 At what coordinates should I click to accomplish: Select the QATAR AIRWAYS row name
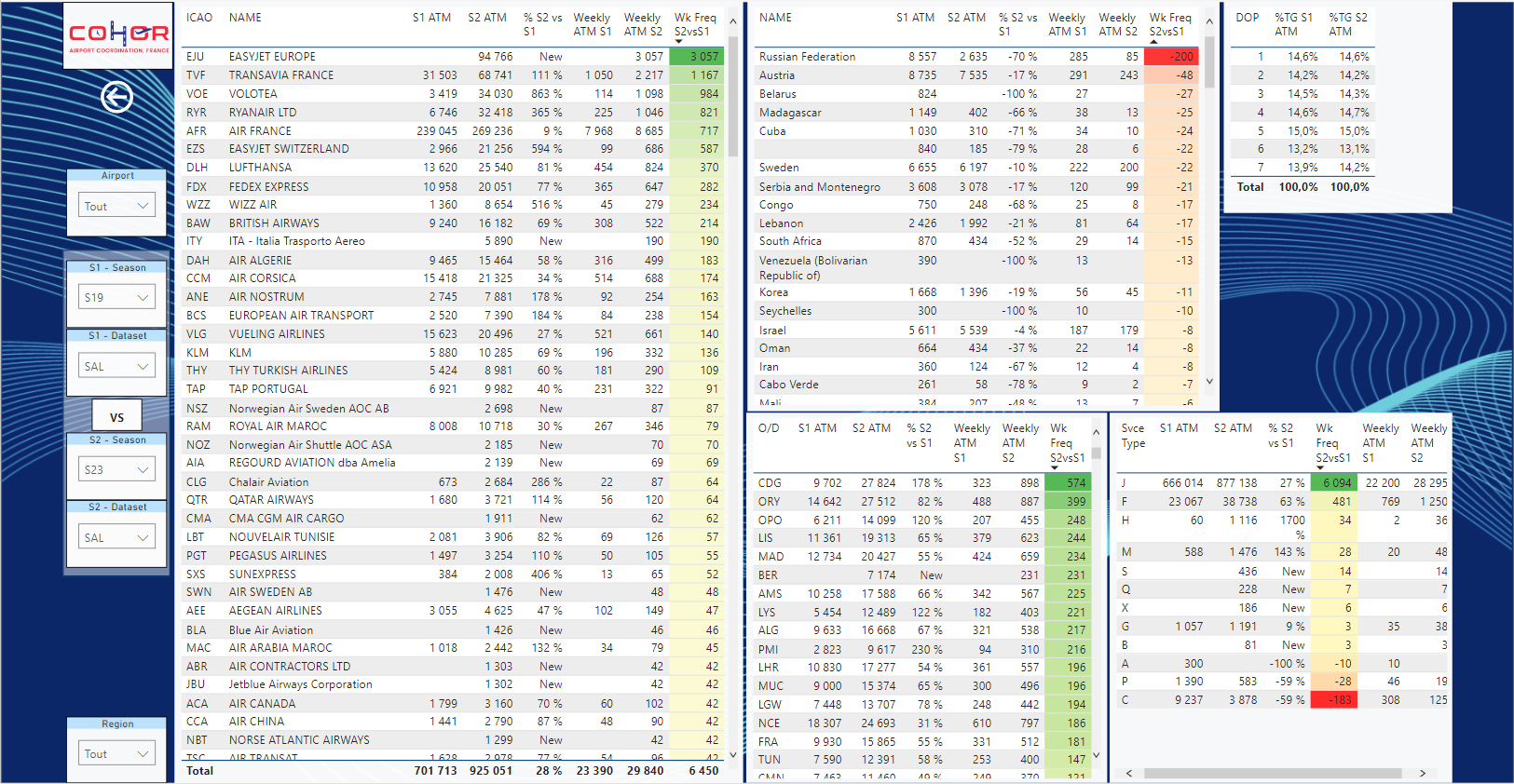tap(271, 500)
